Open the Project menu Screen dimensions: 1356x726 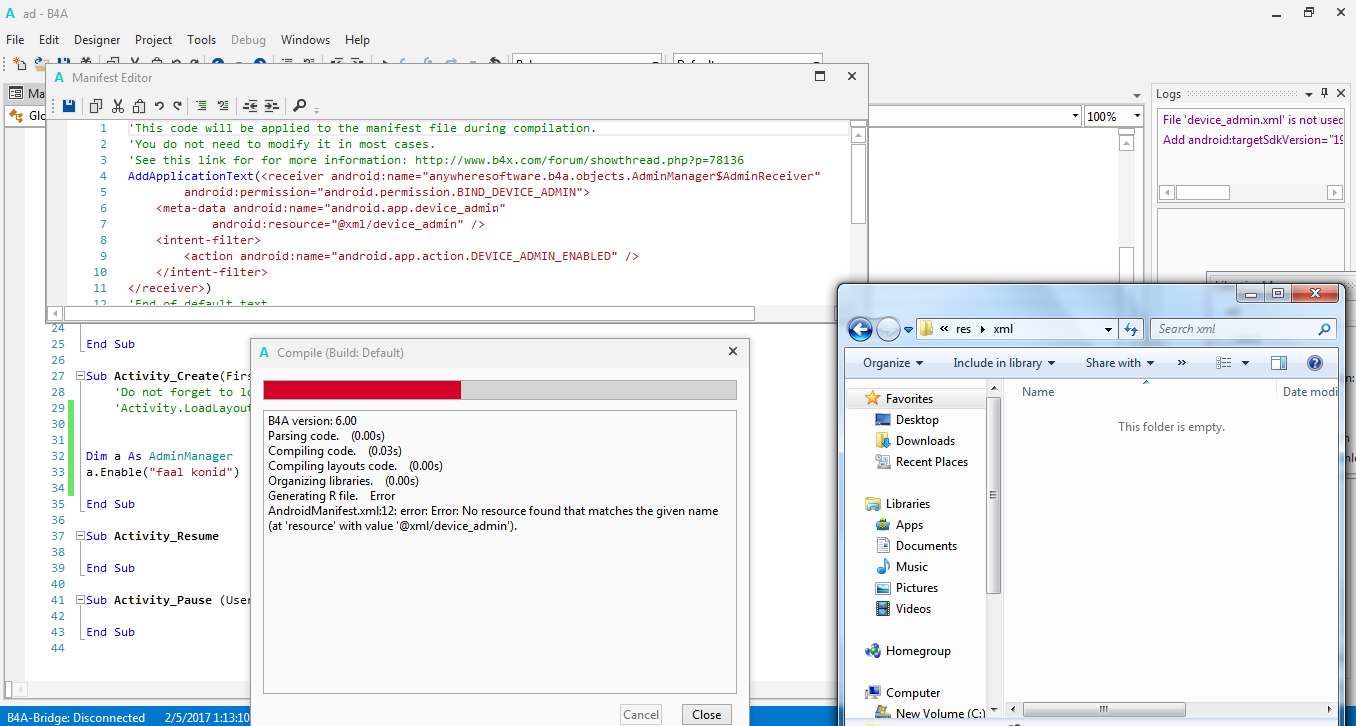(153, 40)
